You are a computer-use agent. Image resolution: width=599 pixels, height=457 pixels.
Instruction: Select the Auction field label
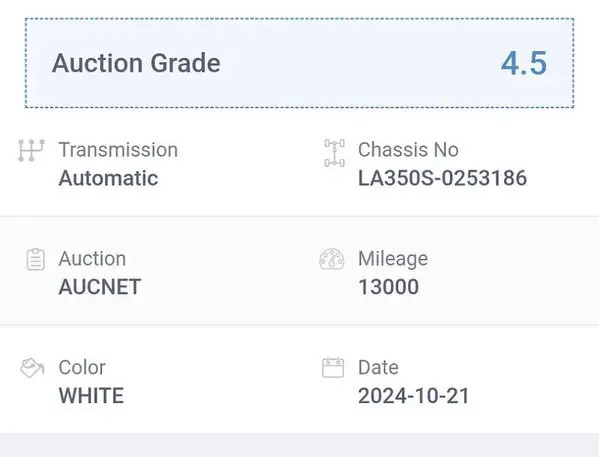(x=92, y=259)
